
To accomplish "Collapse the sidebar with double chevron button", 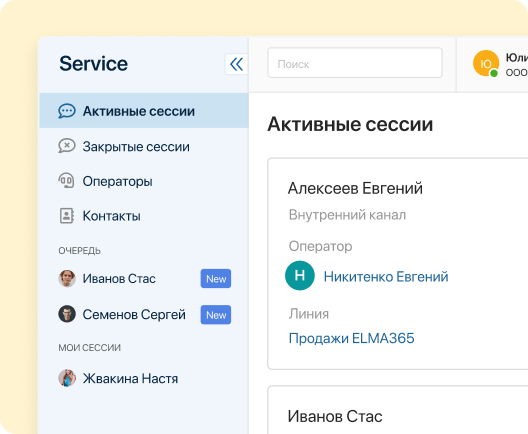I will tap(236, 64).
